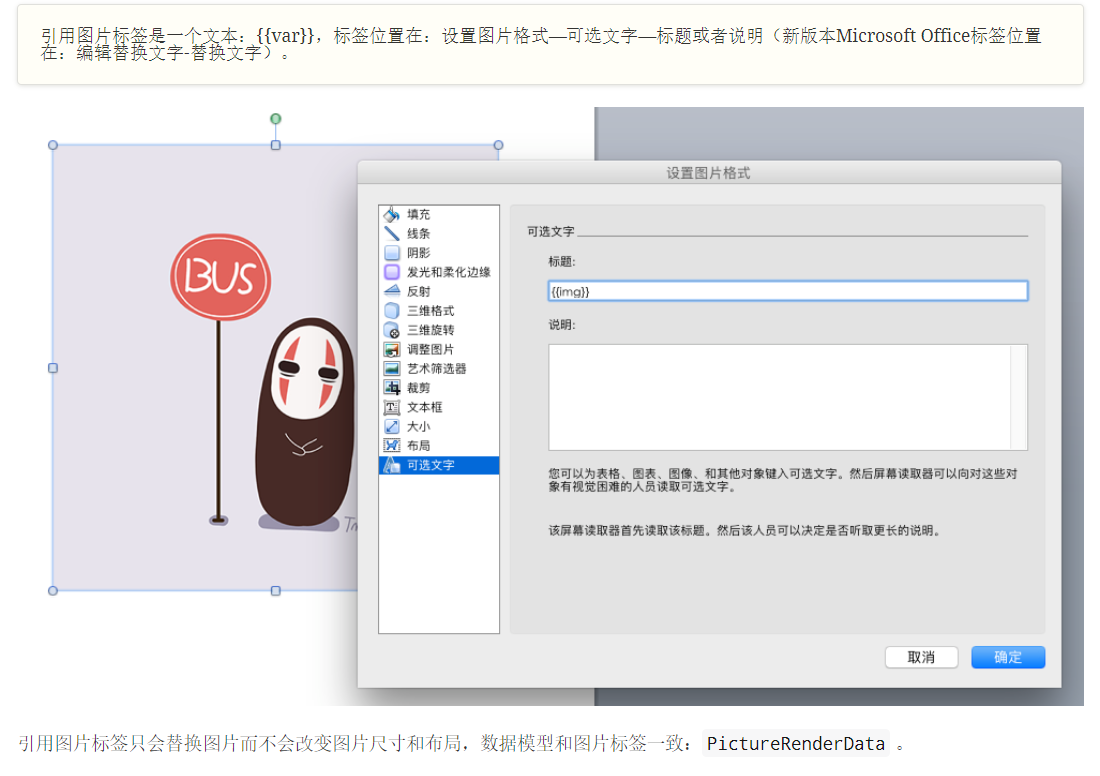
Task: Select the highlighted 可选文字 category
Action: (430, 464)
